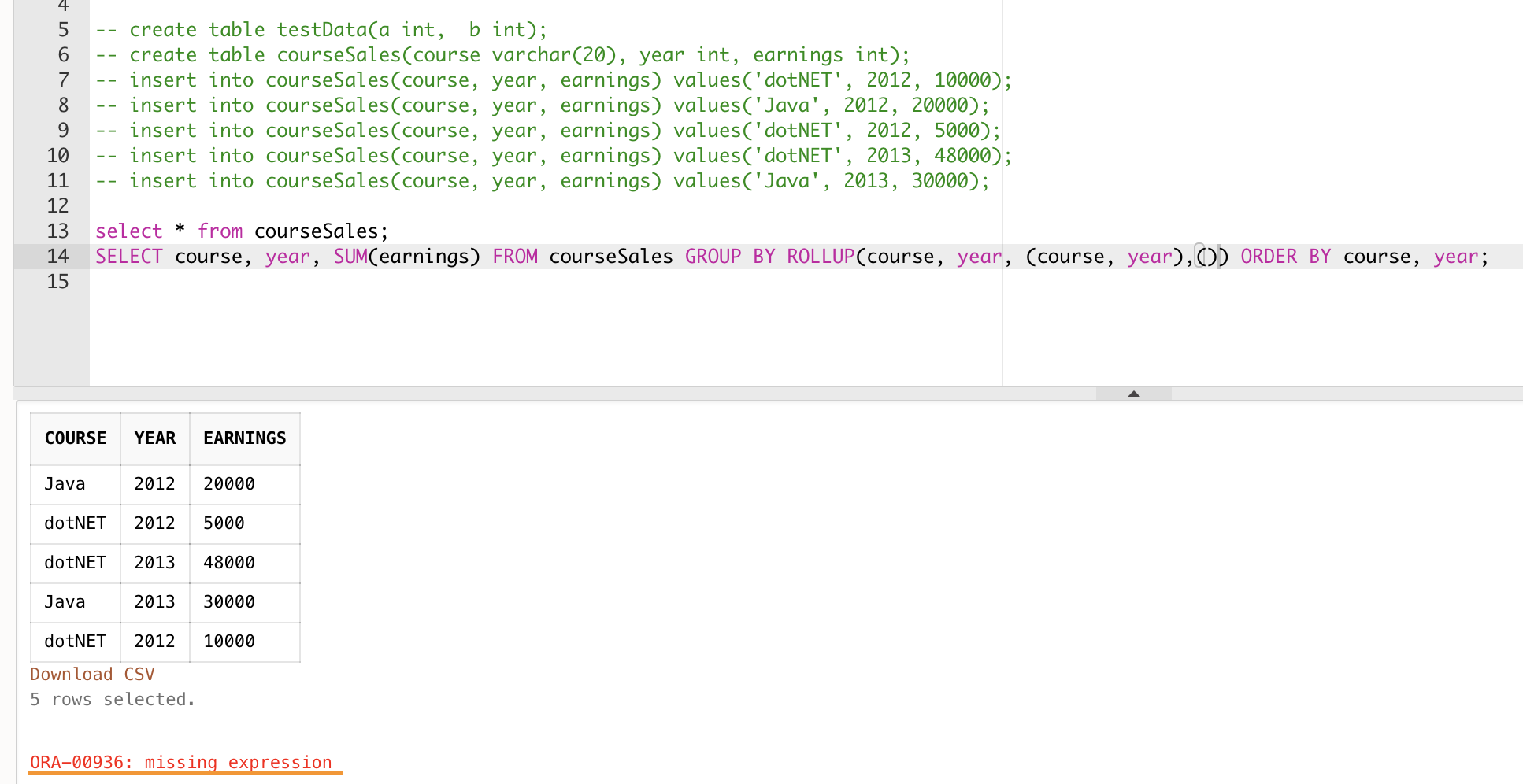Click line number 5 in the gutter
Viewport: 1523px width, 784px height.
[x=63, y=30]
